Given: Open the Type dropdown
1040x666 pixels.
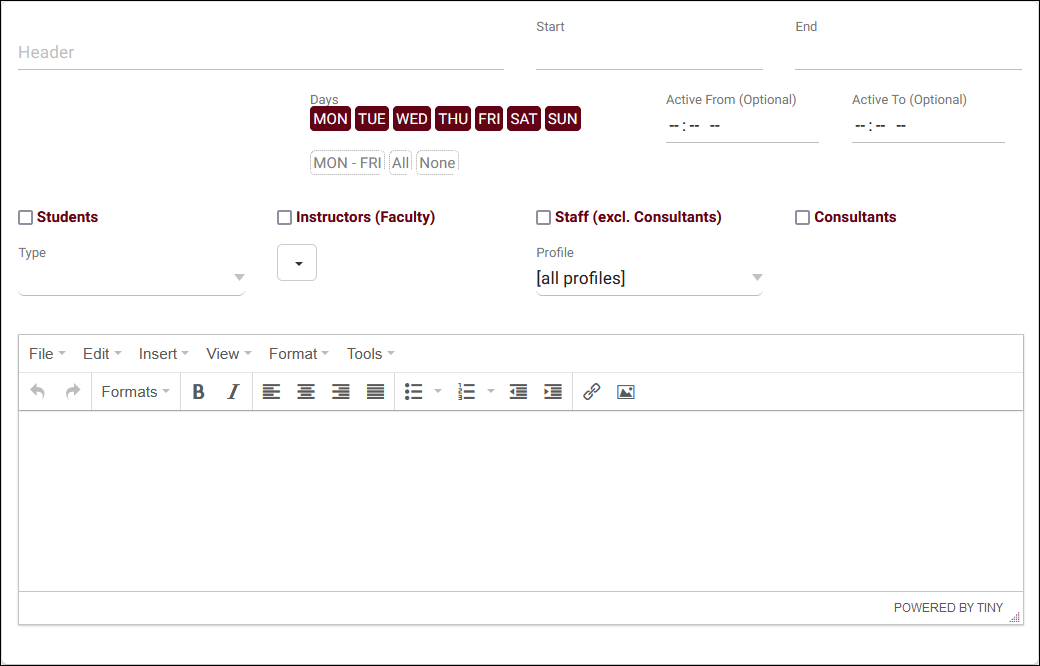Looking at the screenshot, I should pyautogui.click(x=131, y=278).
